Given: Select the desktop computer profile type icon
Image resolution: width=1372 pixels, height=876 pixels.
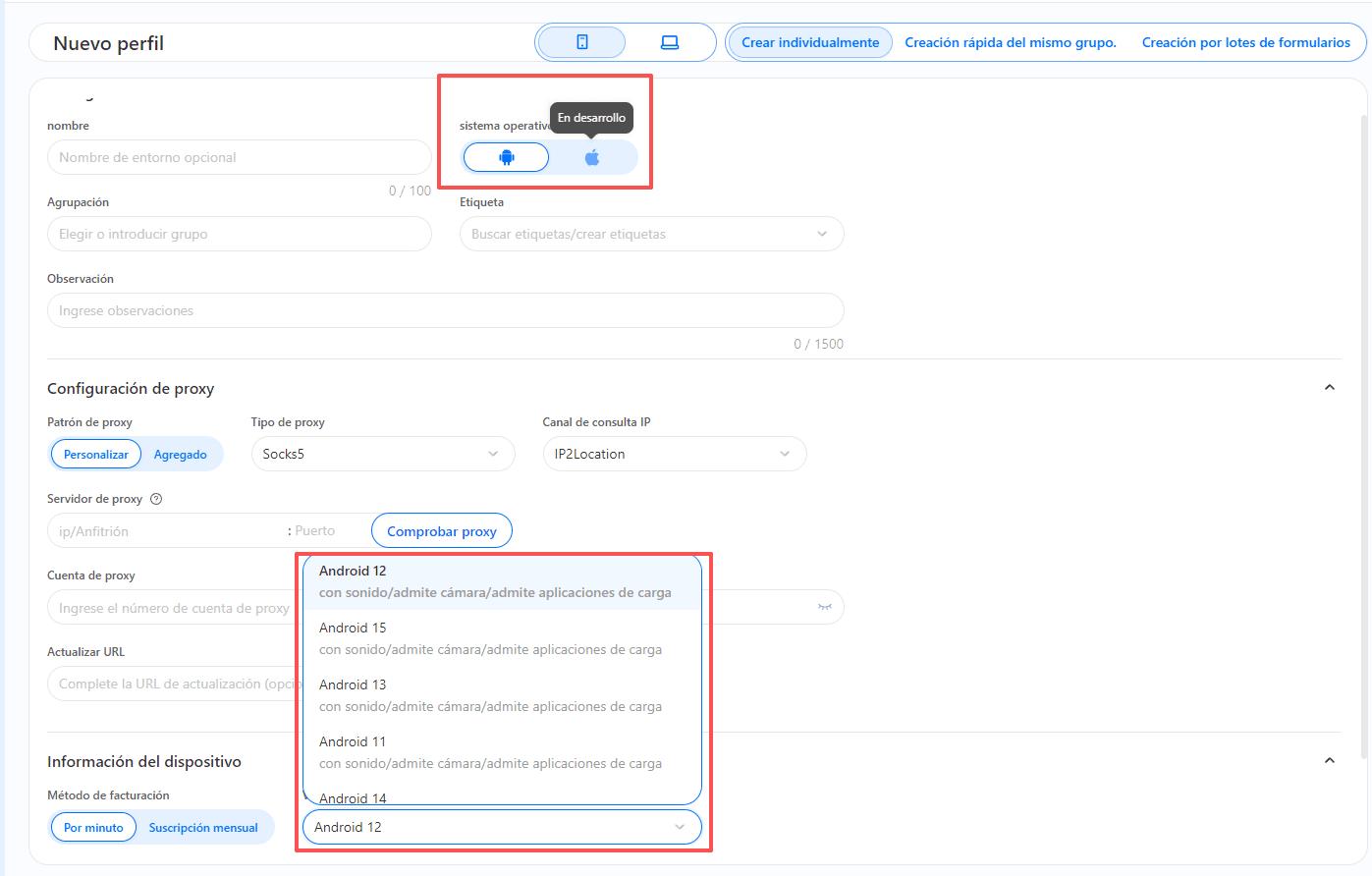Looking at the screenshot, I should pyautogui.click(x=670, y=42).
